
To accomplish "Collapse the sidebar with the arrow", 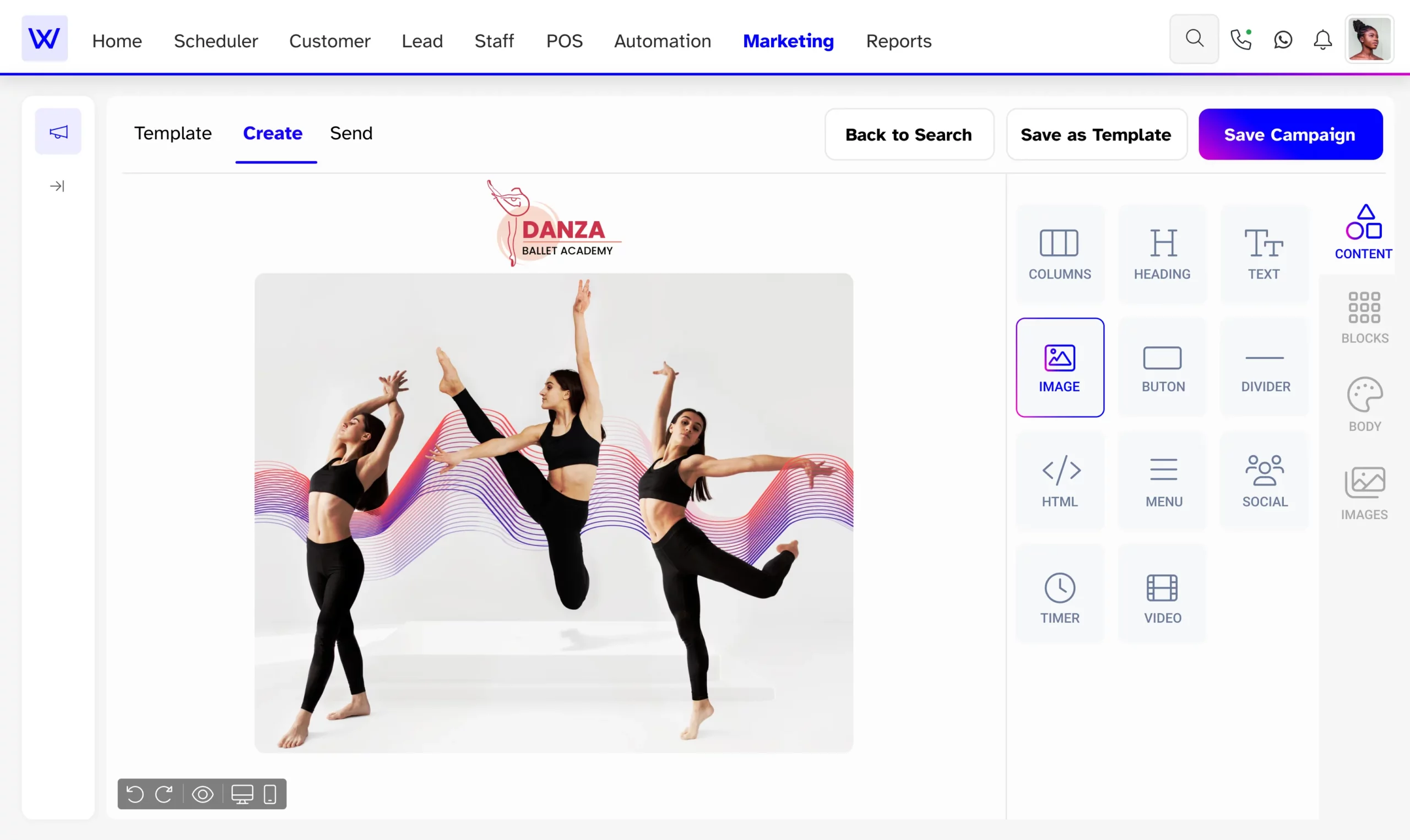I will [x=57, y=186].
